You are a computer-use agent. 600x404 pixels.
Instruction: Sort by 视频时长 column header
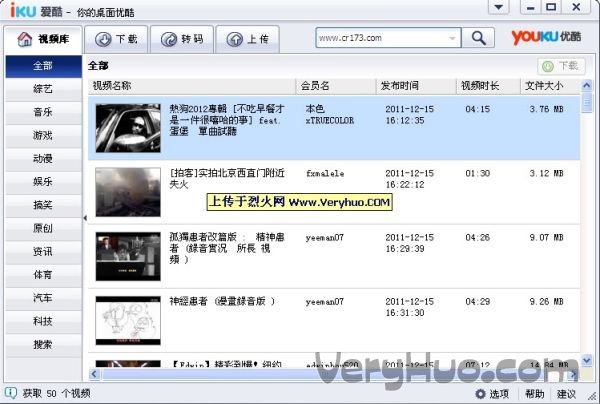point(488,86)
